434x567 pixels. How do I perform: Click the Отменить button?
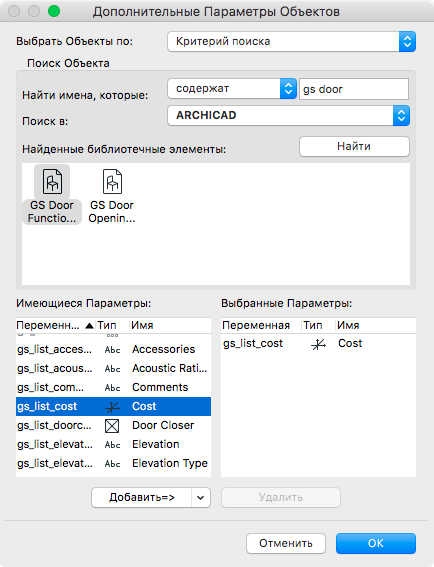coord(286,543)
